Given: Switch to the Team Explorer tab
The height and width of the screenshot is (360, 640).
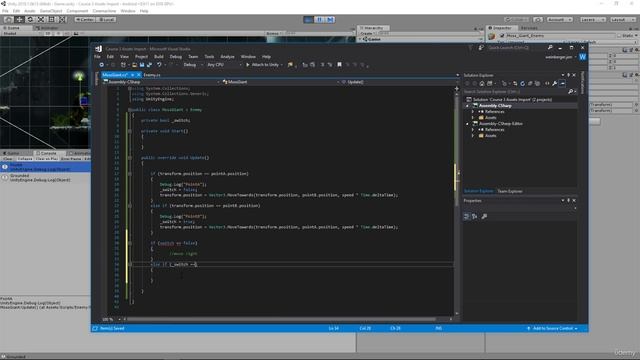Looking at the screenshot, I should (x=510, y=191).
